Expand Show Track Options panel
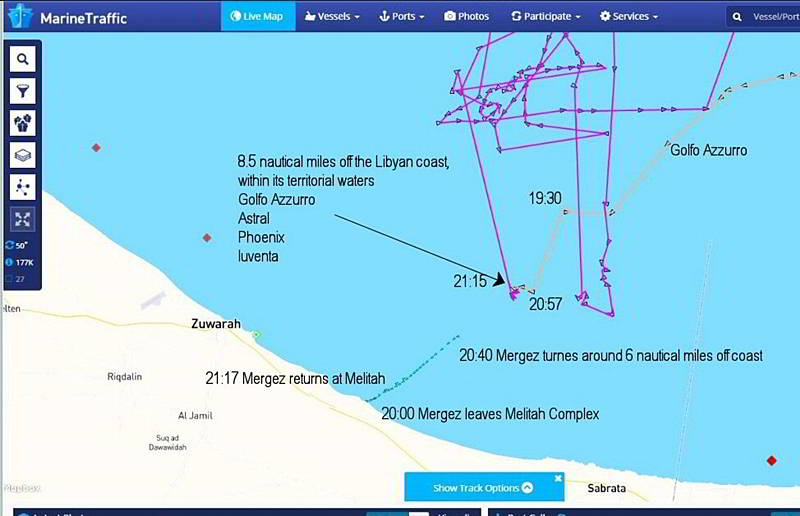Viewport: 800px width, 516px height. (x=483, y=488)
